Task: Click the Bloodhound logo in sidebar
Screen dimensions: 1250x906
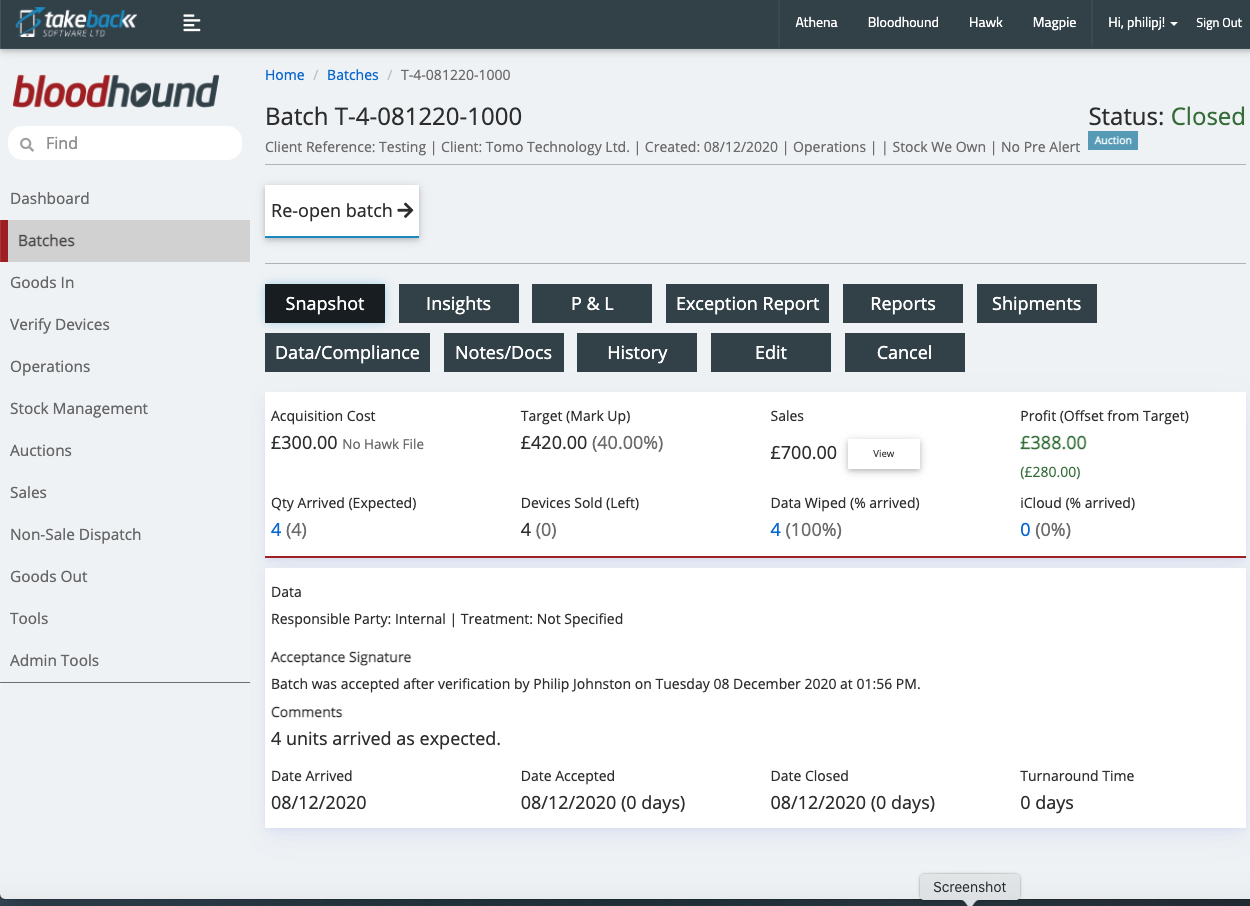Action: click(x=115, y=92)
